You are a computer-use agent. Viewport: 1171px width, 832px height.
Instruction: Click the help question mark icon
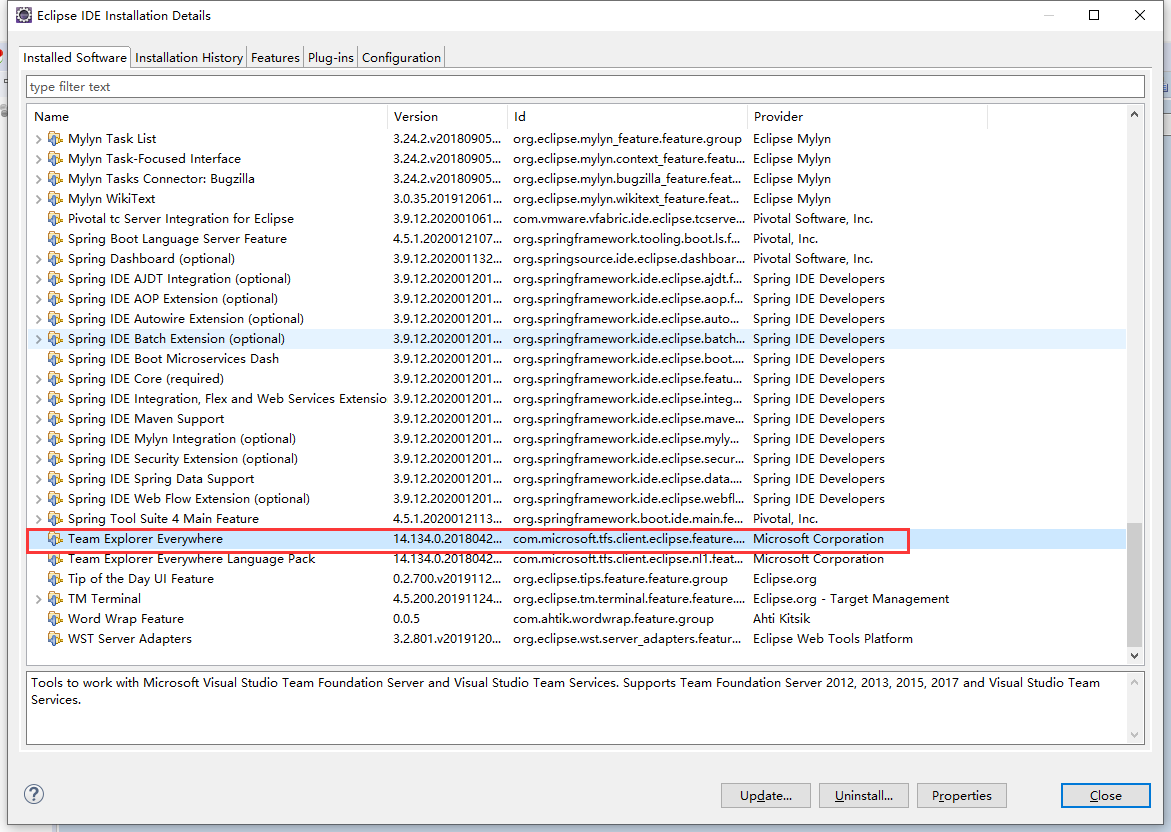tap(33, 793)
